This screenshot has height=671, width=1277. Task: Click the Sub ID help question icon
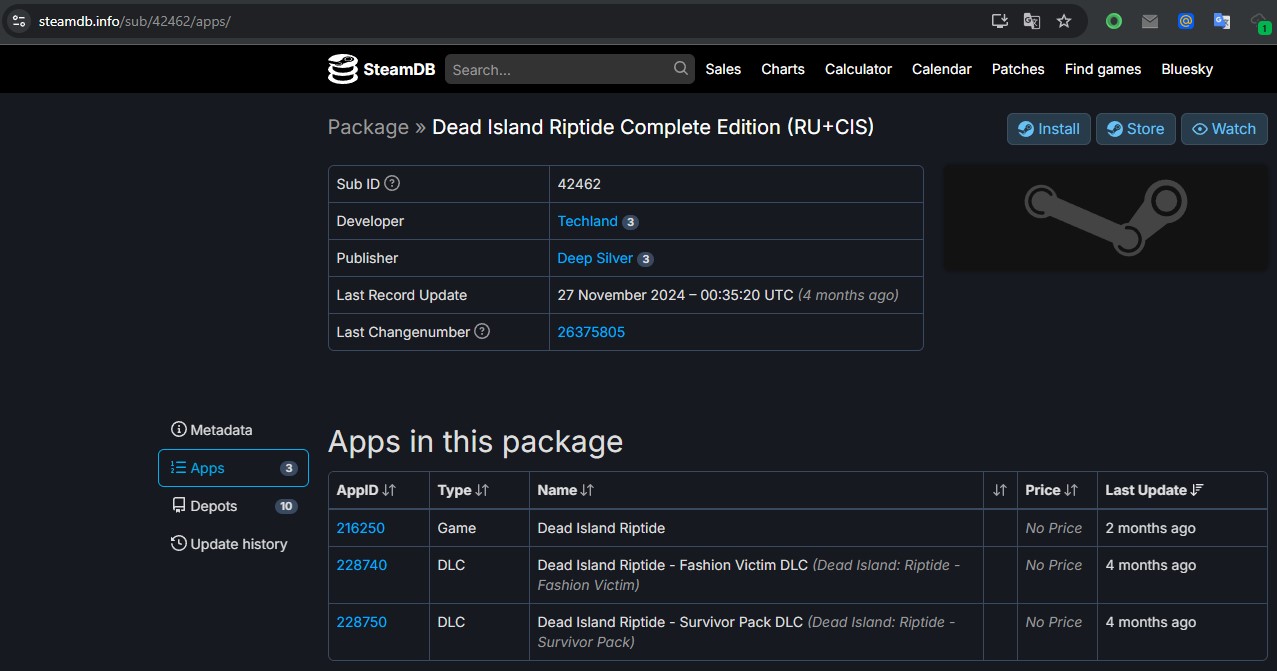tap(392, 184)
